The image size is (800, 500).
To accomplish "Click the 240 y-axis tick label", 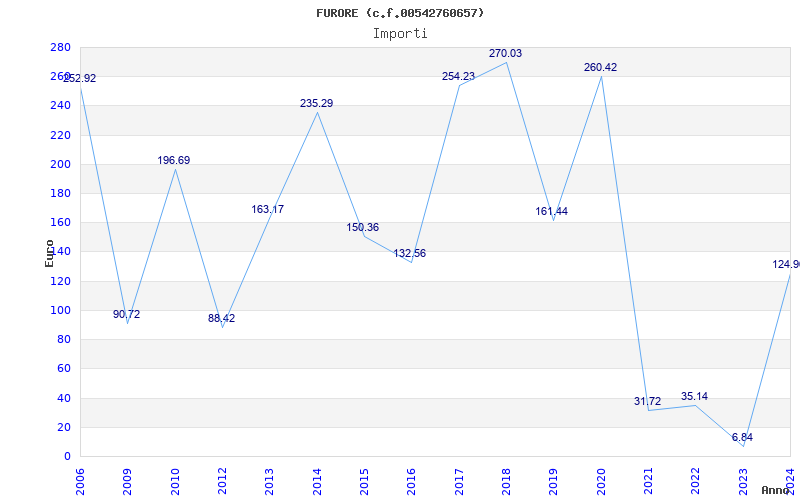I will [x=60, y=106].
